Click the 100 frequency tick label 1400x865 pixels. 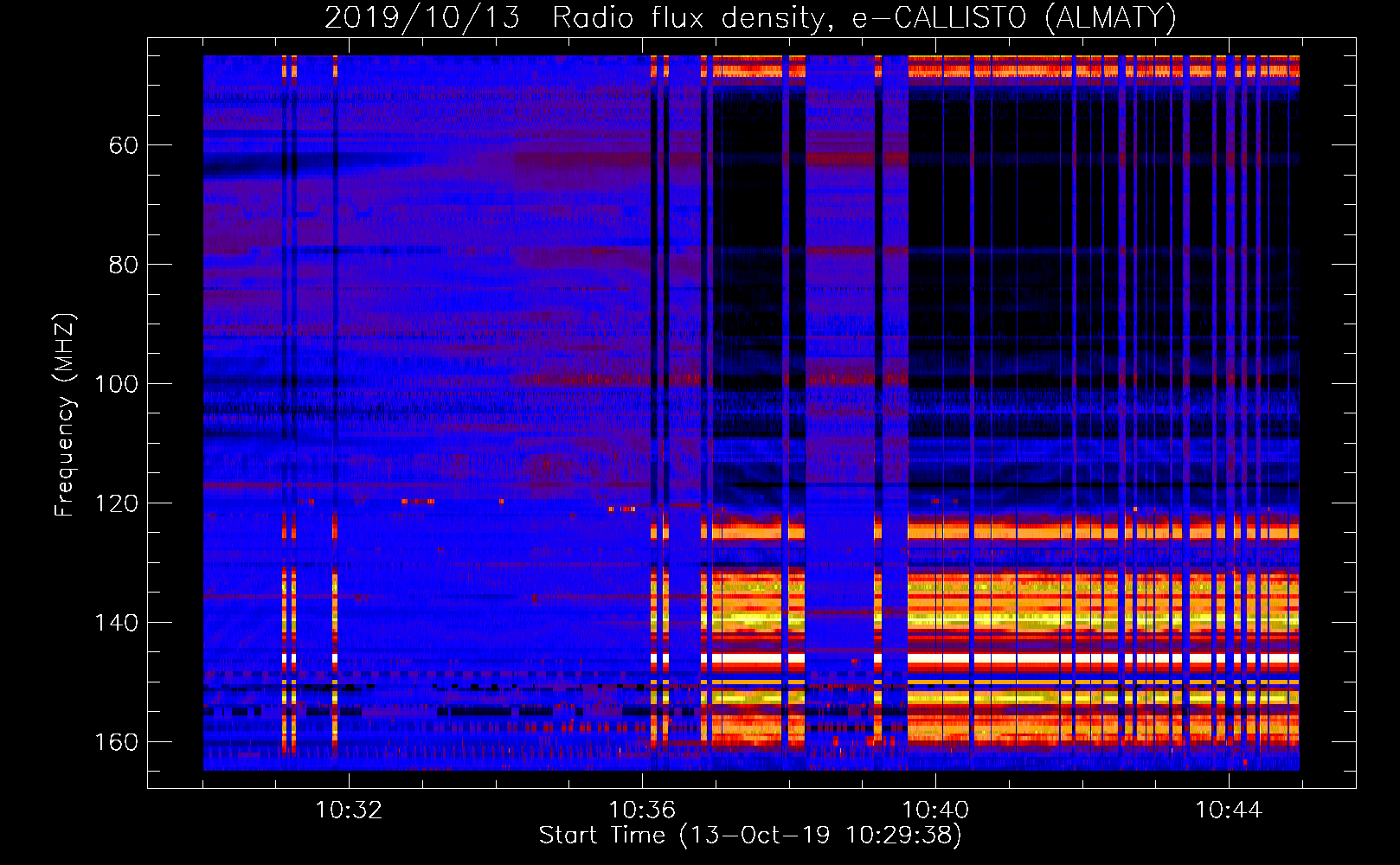117,384
